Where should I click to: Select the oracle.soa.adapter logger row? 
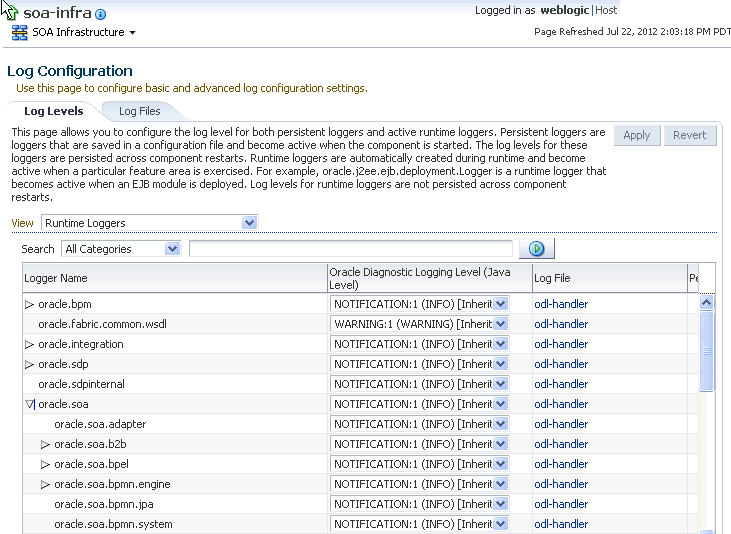[x=360, y=424]
